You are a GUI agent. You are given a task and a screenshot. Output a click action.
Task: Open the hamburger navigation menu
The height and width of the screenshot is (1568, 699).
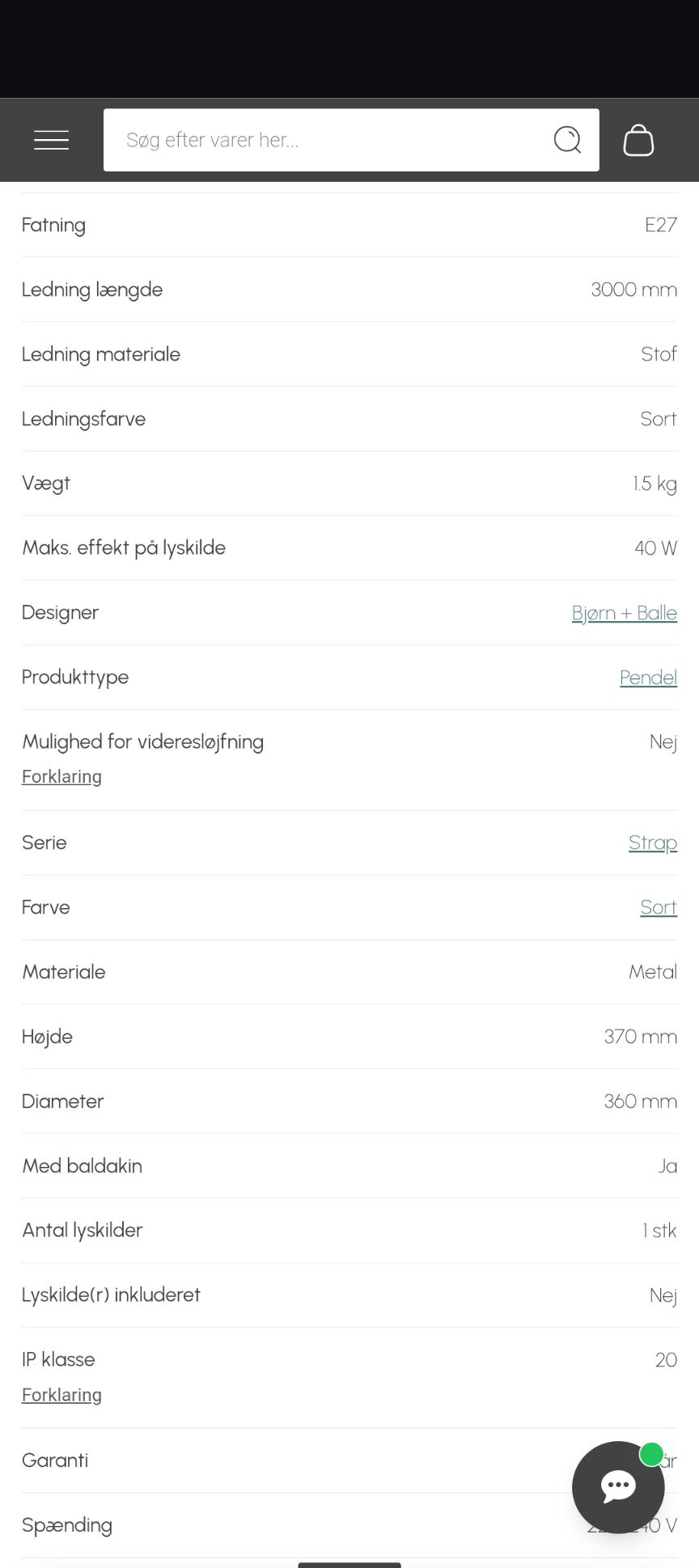pos(51,140)
